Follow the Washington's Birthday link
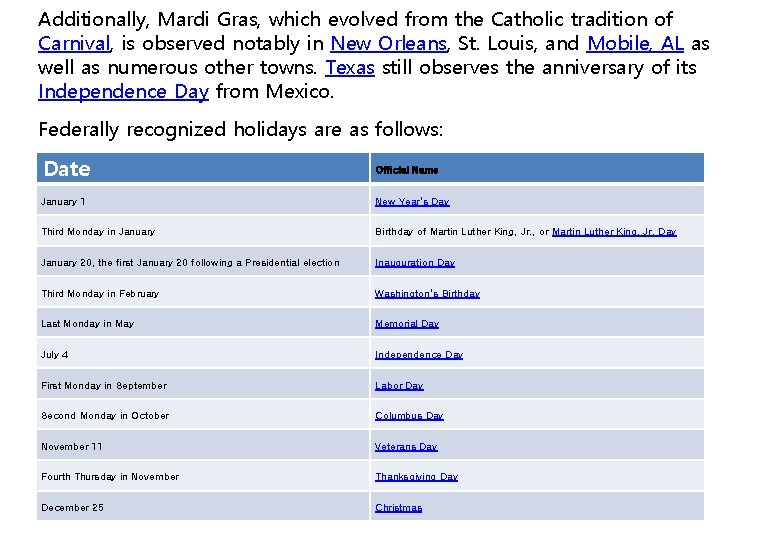The height and width of the screenshot is (540, 780). click(x=427, y=294)
